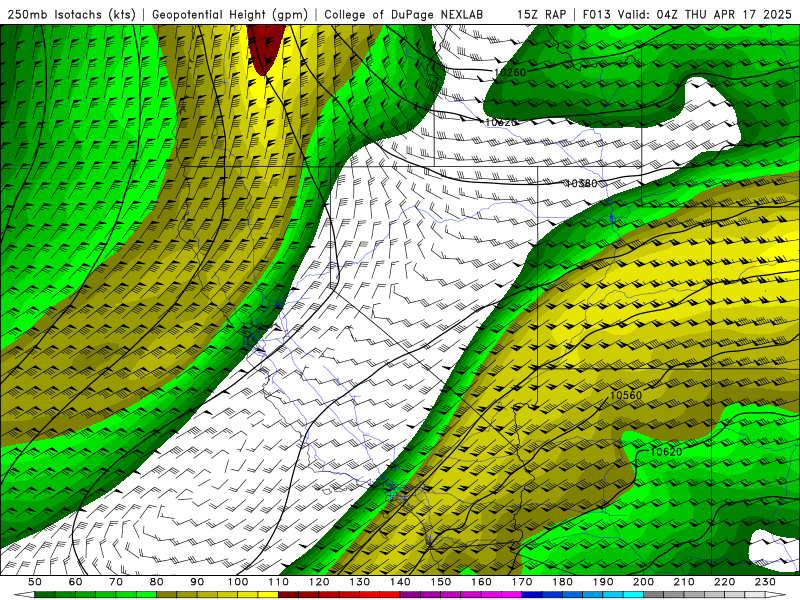Click the '15Z RAP' model run text
Image resolution: width=800 pixels, height=600 pixels.
(541, 15)
